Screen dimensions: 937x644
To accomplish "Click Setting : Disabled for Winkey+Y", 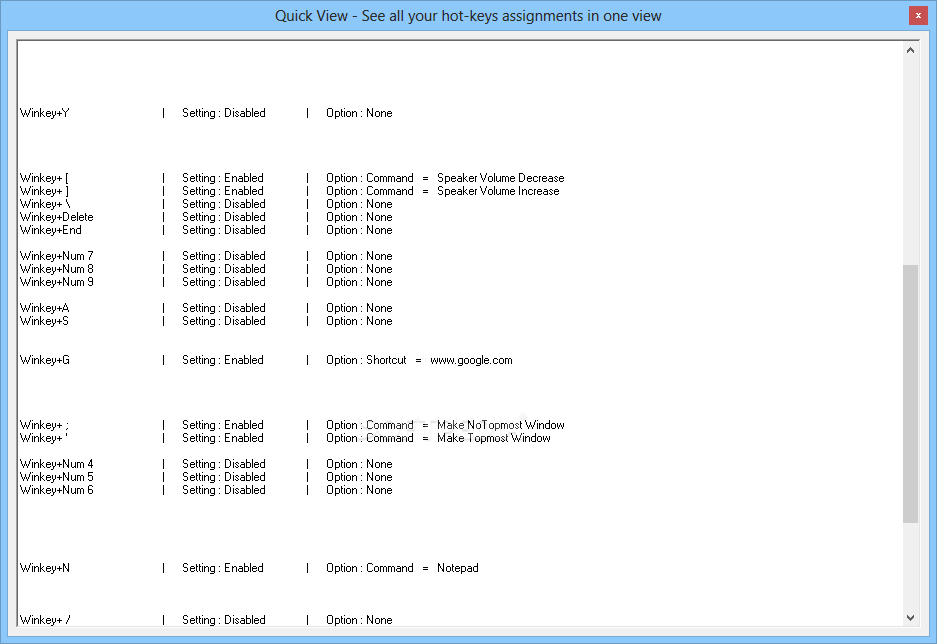I will pyautogui.click(x=224, y=113).
